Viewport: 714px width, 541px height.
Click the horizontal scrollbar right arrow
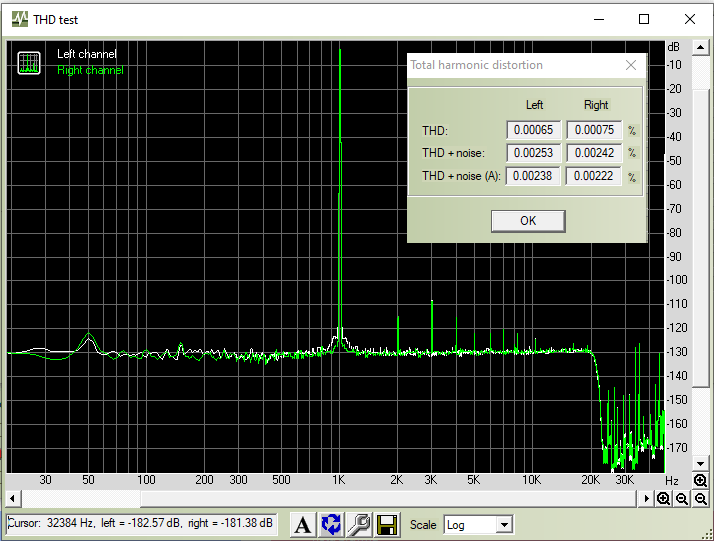pyautogui.click(x=646, y=499)
